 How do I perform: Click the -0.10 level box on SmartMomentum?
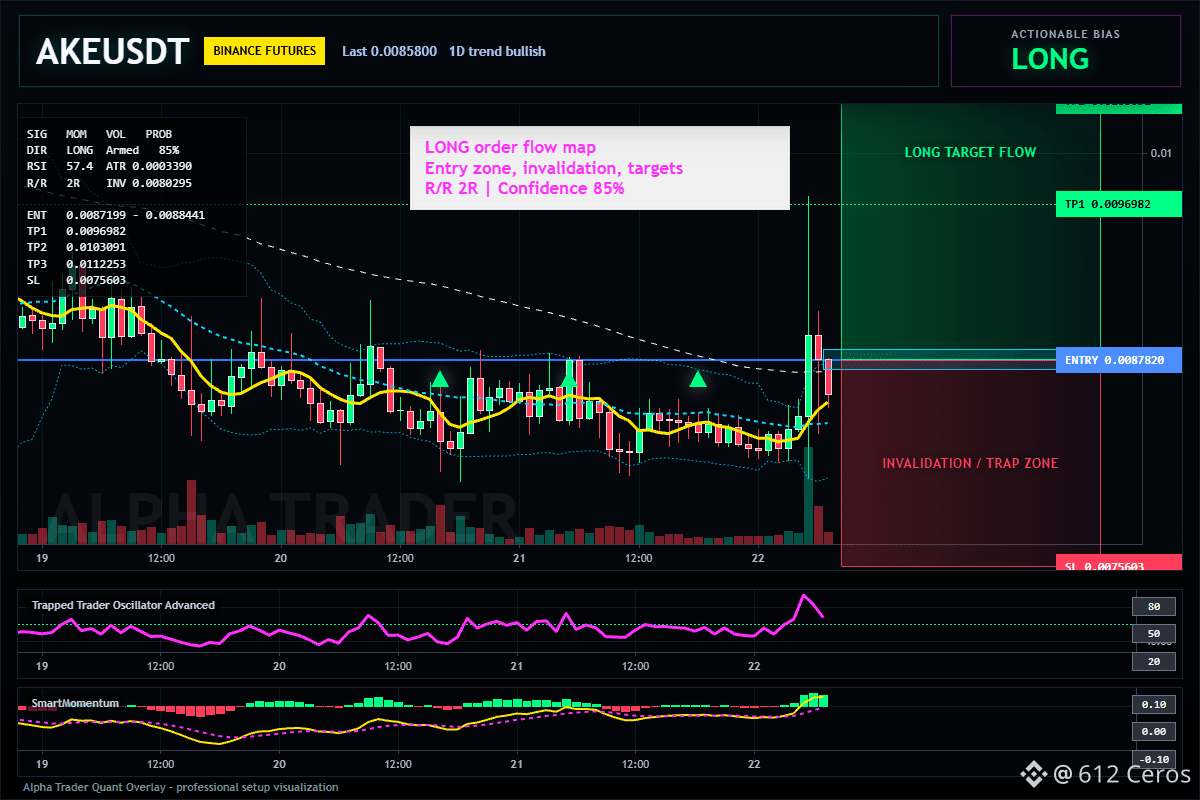(1153, 758)
